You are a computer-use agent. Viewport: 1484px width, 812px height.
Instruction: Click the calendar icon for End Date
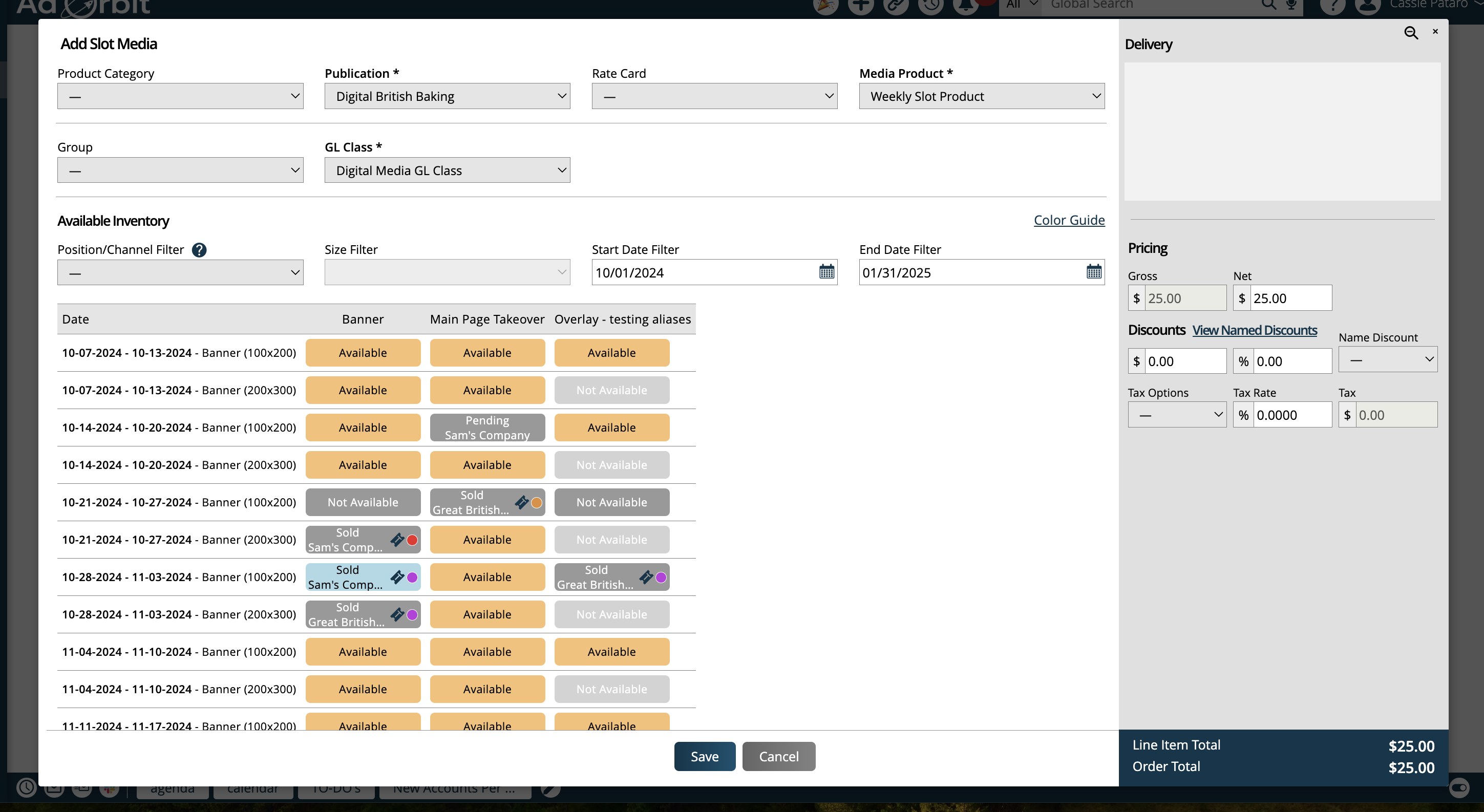point(1094,271)
